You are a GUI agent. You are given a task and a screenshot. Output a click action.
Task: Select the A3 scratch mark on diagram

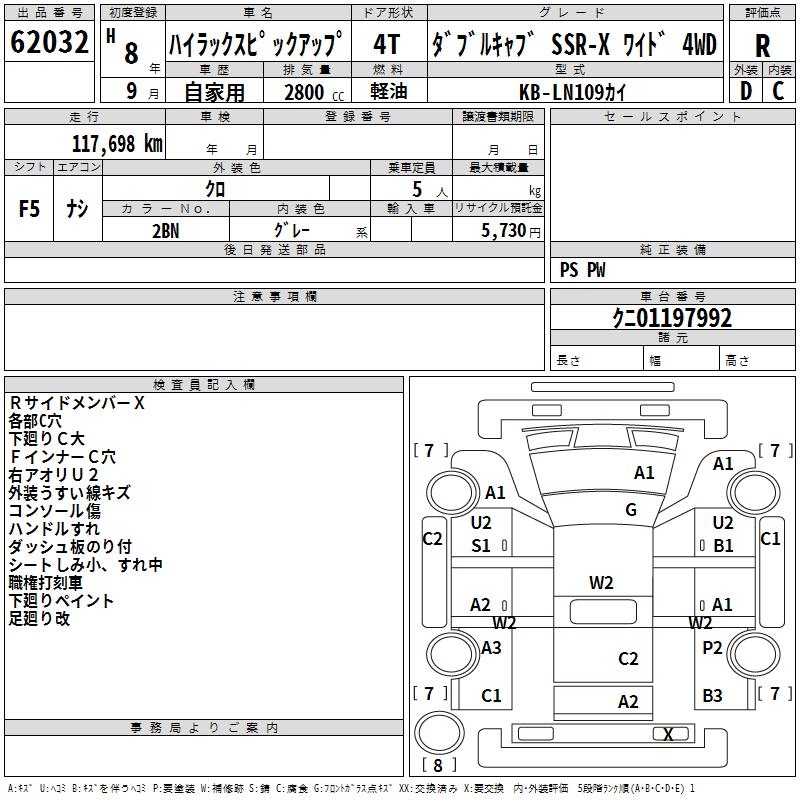click(x=491, y=648)
